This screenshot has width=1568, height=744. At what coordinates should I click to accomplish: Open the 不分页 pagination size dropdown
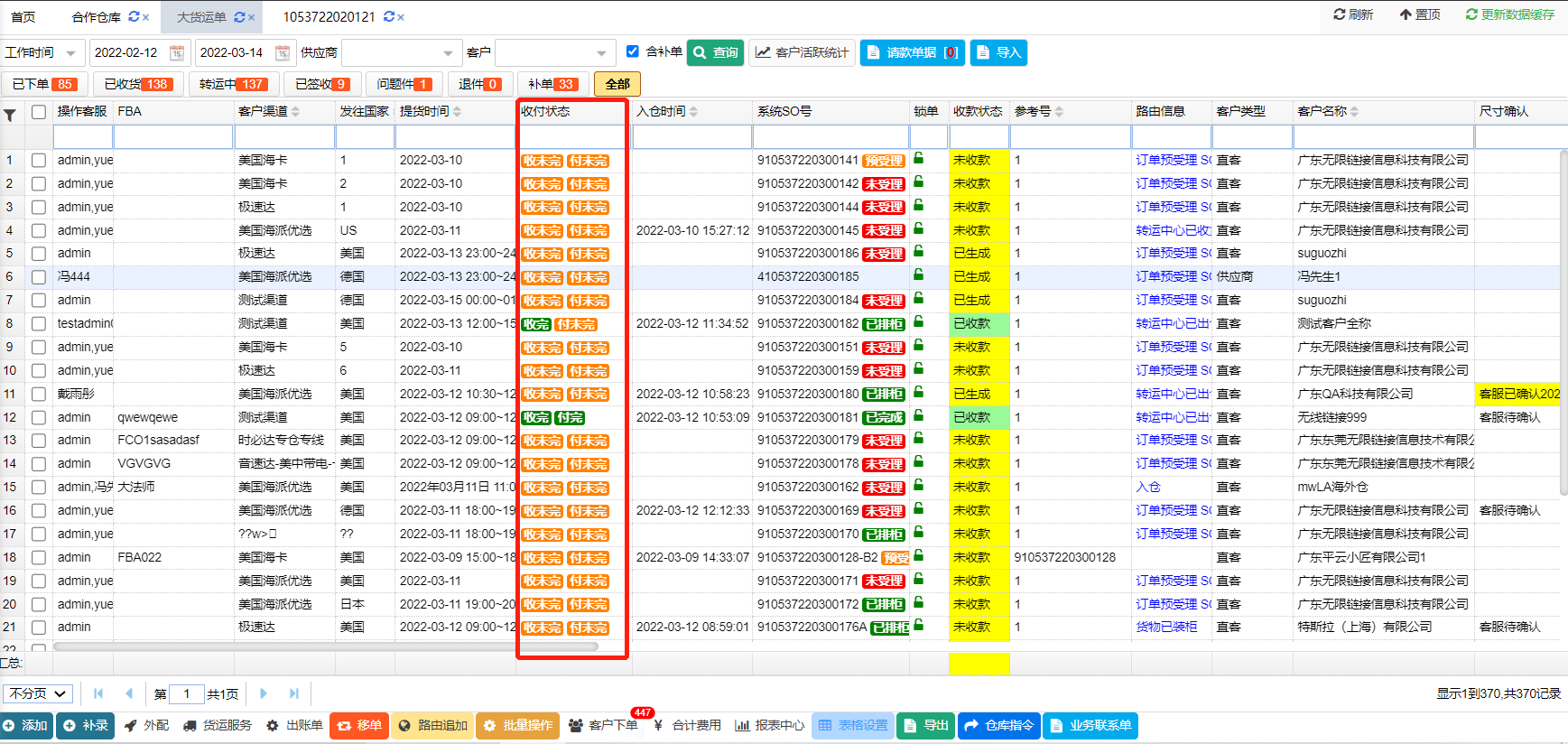[x=38, y=693]
